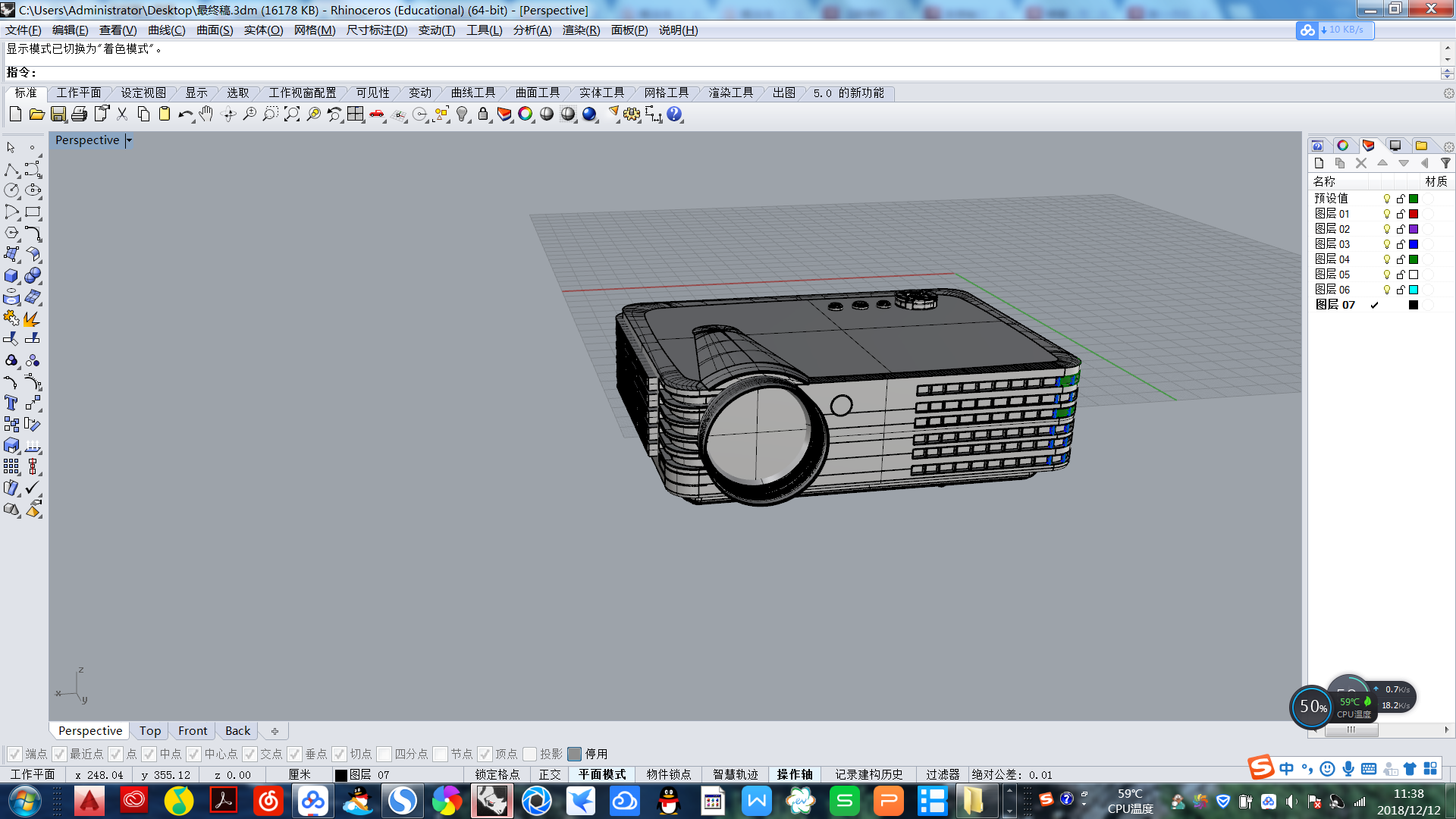This screenshot has height=819, width=1456.
Task: Open layers via the toolbar layers icon
Action: [x=504, y=115]
